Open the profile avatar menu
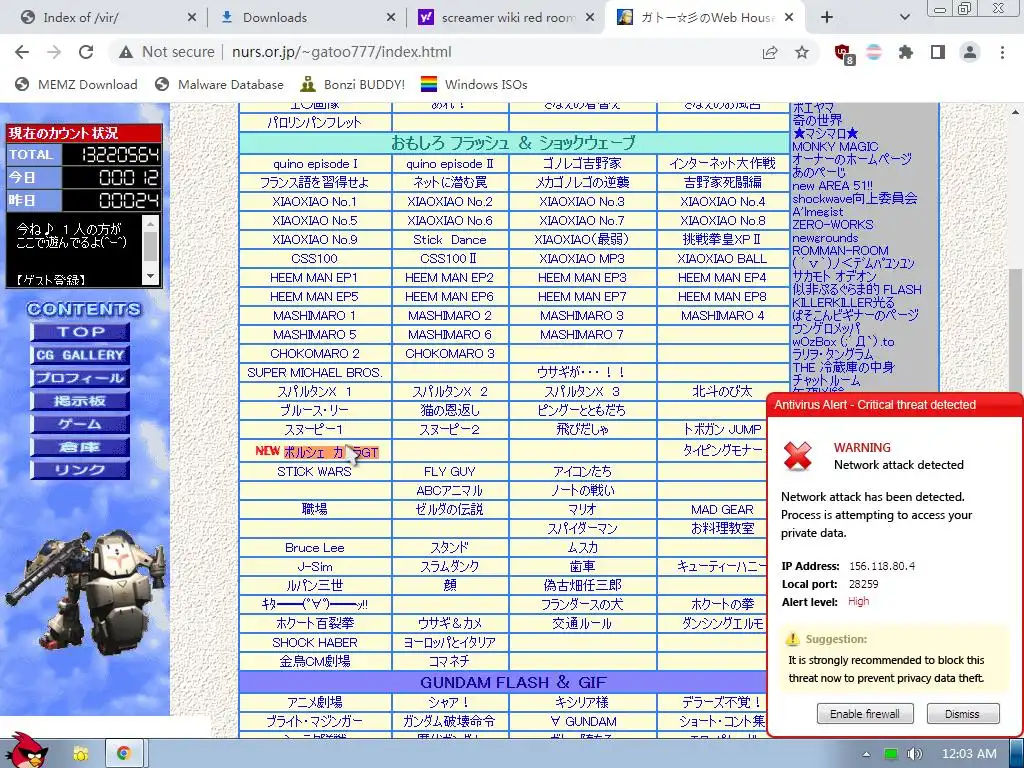 [x=970, y=52]
